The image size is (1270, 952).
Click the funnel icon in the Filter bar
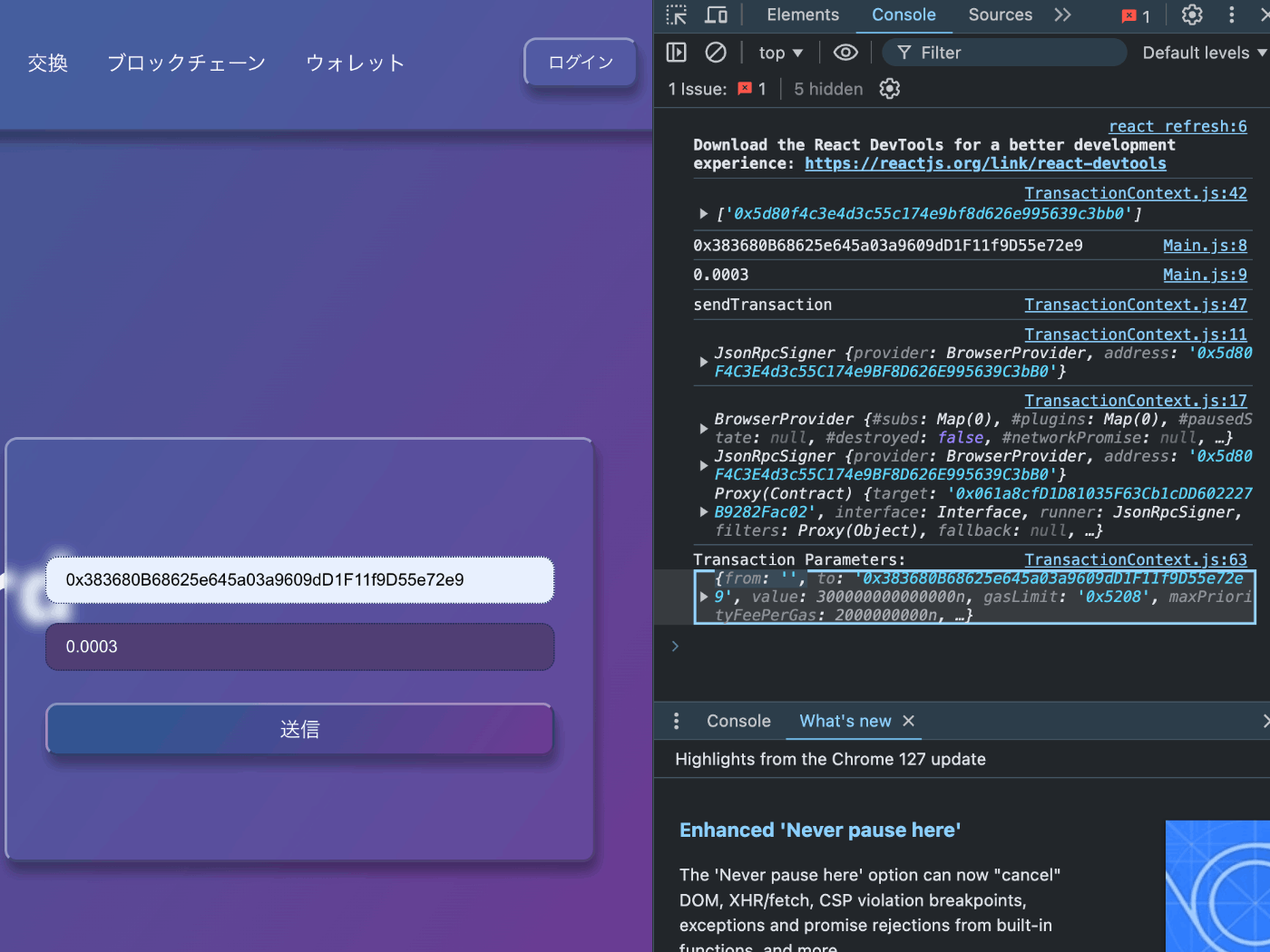904,53
